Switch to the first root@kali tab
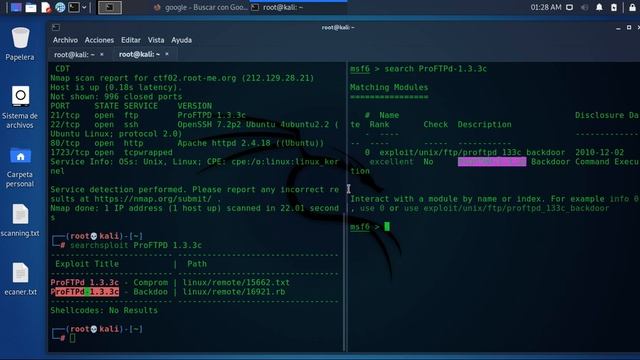 click(x=74, y=54)
